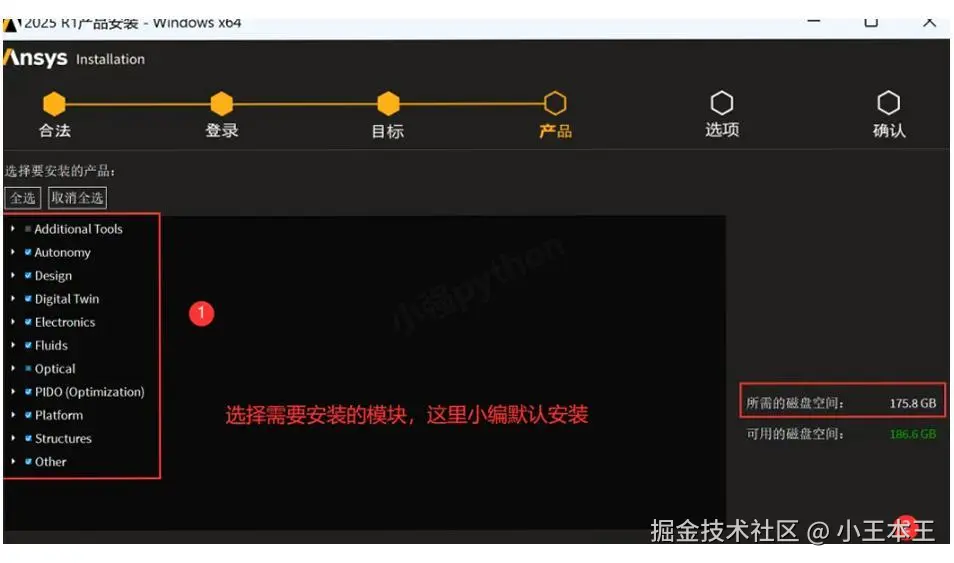This screenshot has width=954, height=563.
Task: Select the Structures label
Action: point(63,438)
